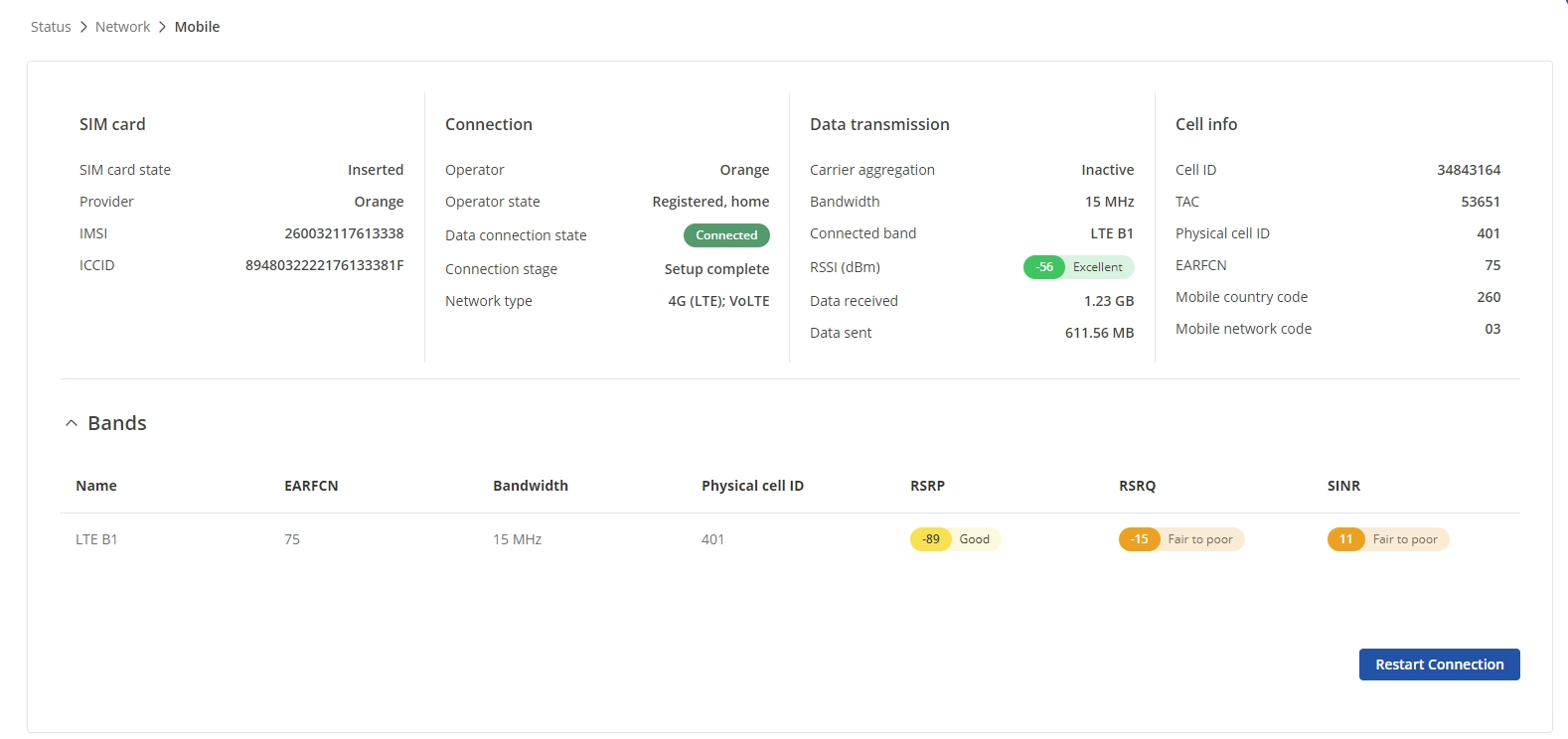Collapse the Bands section chevron
Screen dimensions: 1568x739
tap(71, 423)
